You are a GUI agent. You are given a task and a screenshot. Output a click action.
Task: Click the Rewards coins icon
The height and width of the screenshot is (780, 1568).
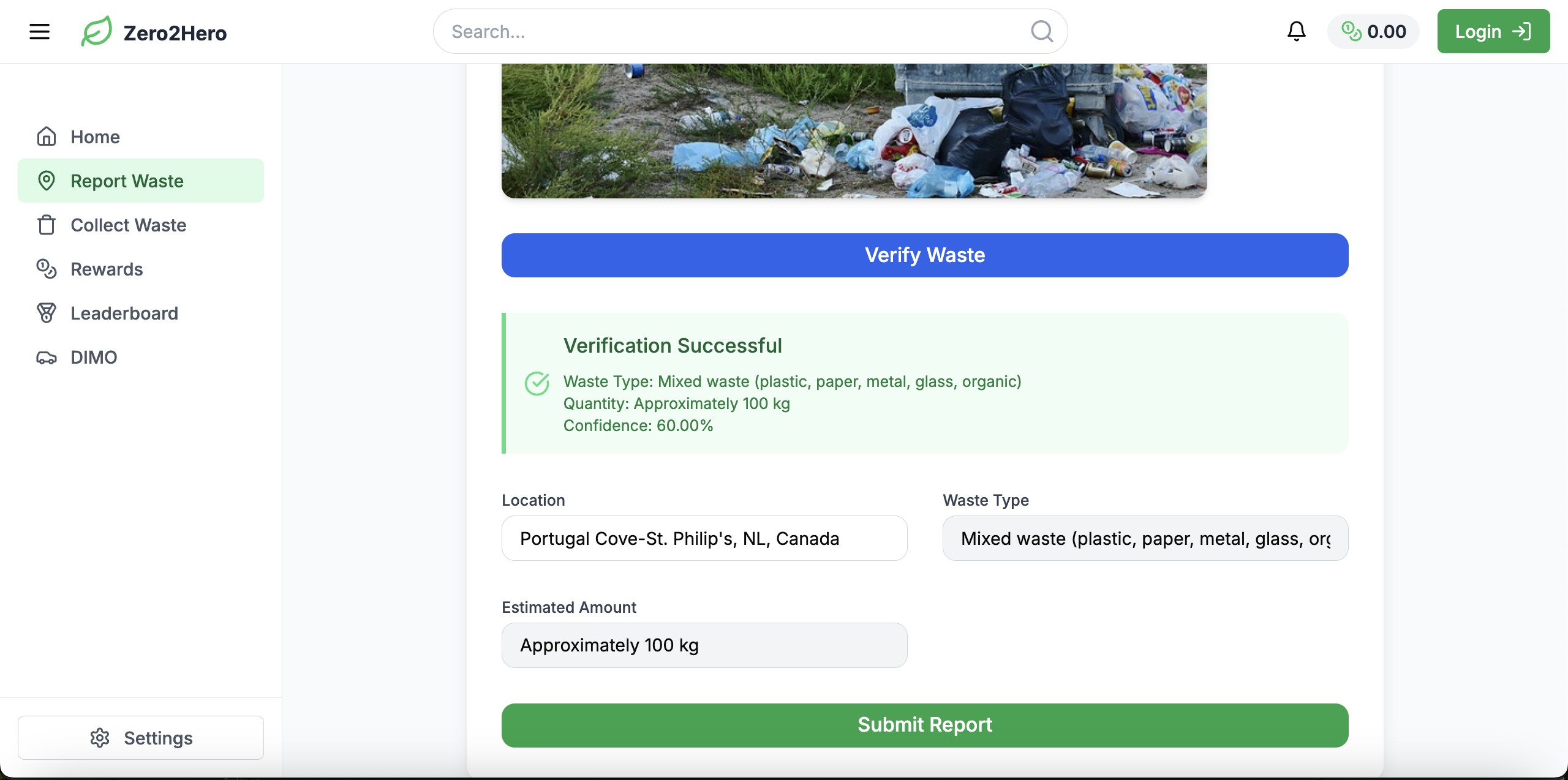(x=47, y=269)
